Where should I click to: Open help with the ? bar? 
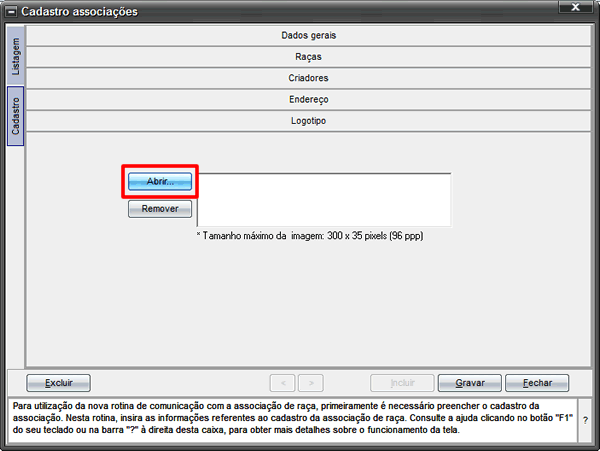pos(585,420)
